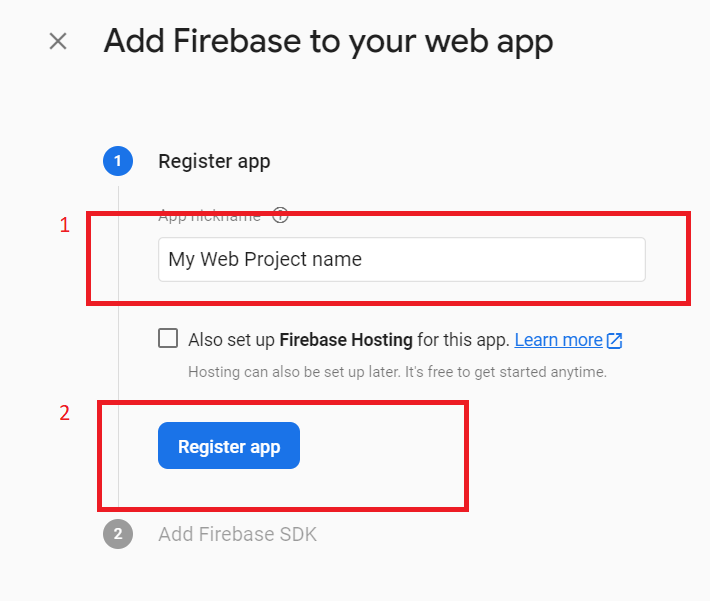Click the App nickname text field
Screen dimensions: 710x601
(401, 259)
